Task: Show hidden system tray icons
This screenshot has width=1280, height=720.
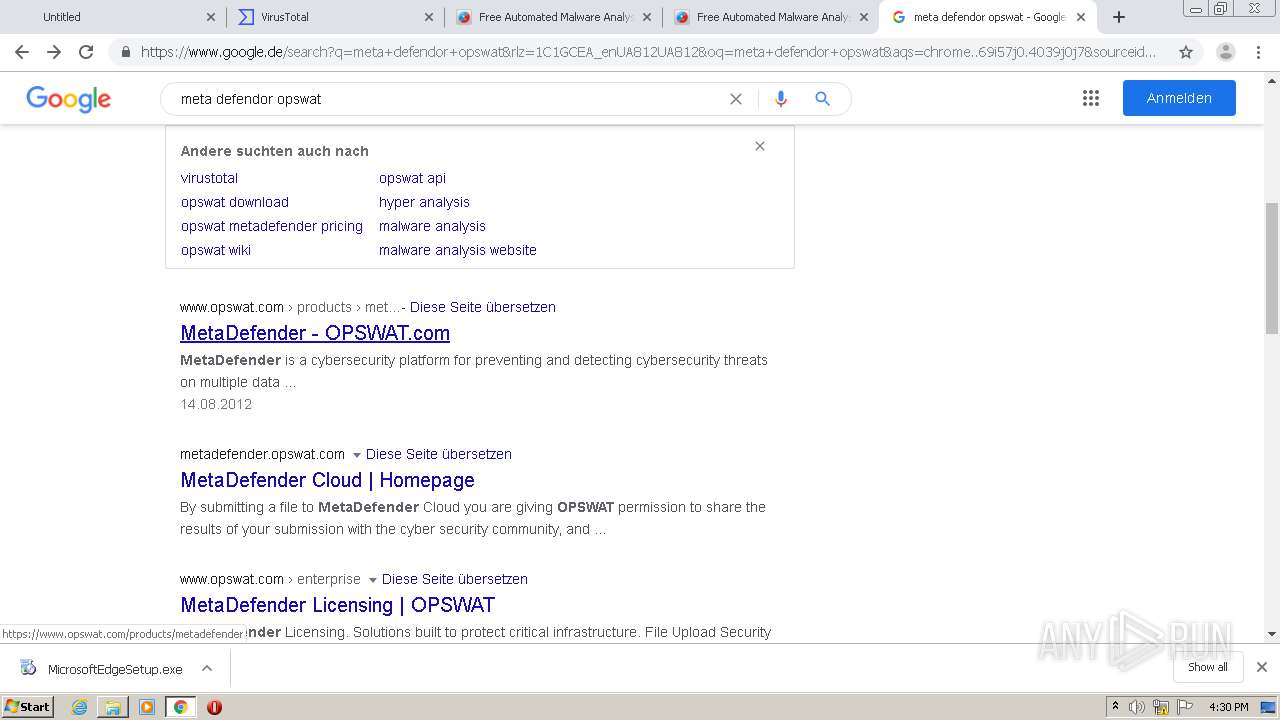Action: pos(1115,707)
